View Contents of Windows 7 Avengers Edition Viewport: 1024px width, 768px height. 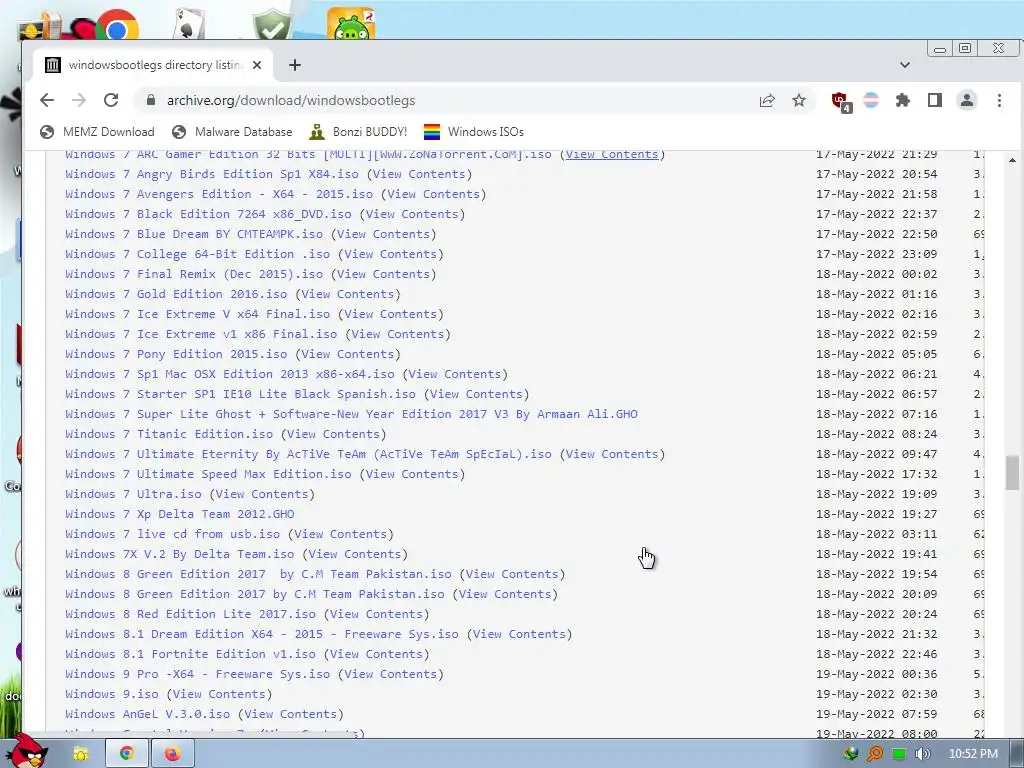point(434,194)
